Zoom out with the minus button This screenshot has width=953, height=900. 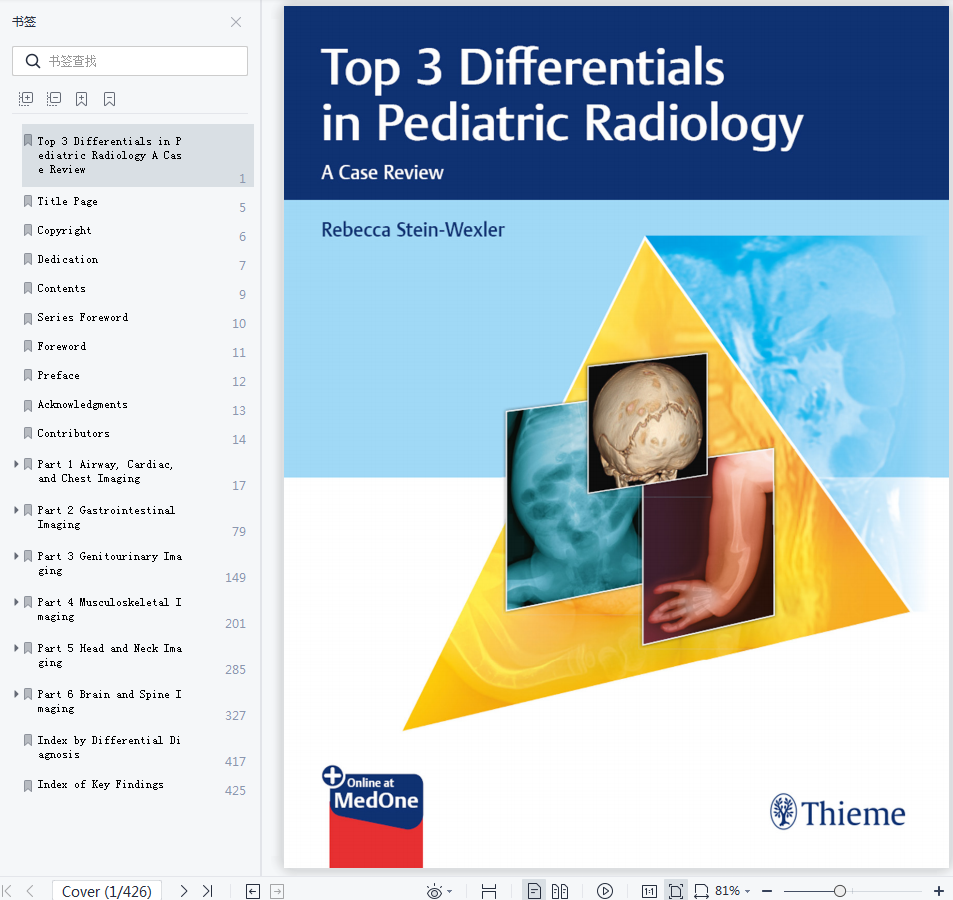767,891
